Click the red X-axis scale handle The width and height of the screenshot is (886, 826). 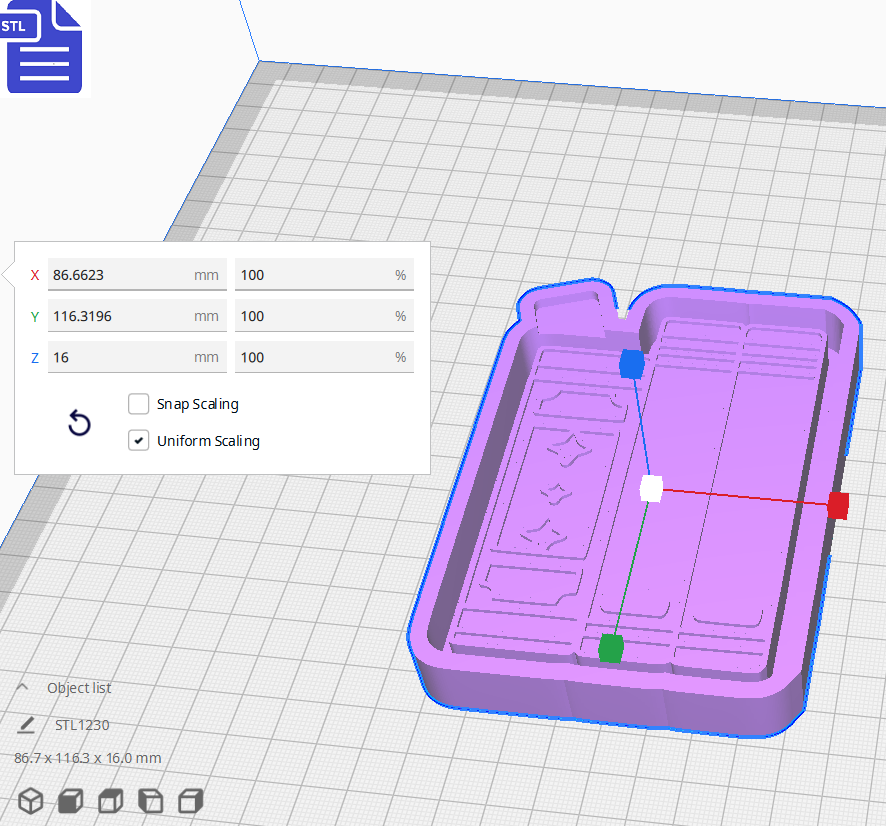[x=837, y=506]
